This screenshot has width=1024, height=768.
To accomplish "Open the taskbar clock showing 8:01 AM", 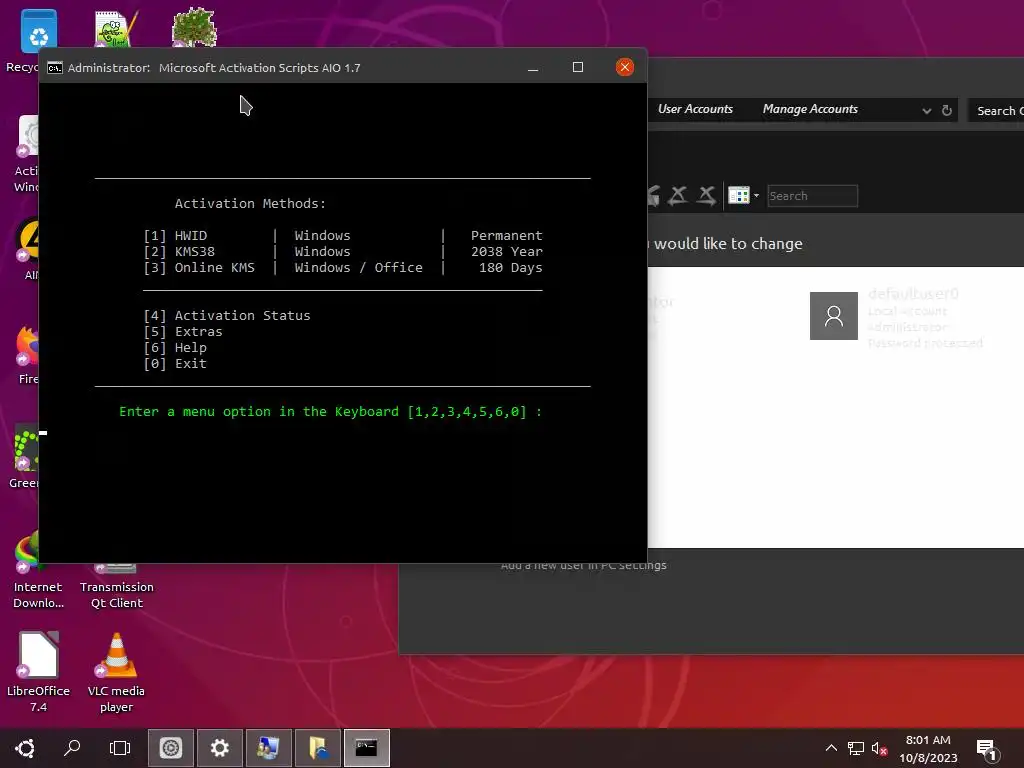I will coord(928,748).
